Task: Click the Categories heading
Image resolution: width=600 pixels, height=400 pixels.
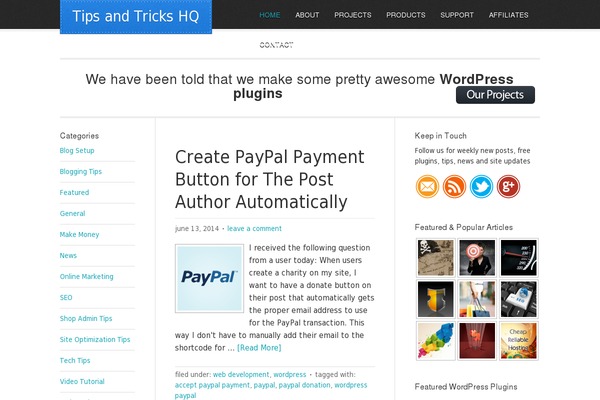Action: [79, 136]
